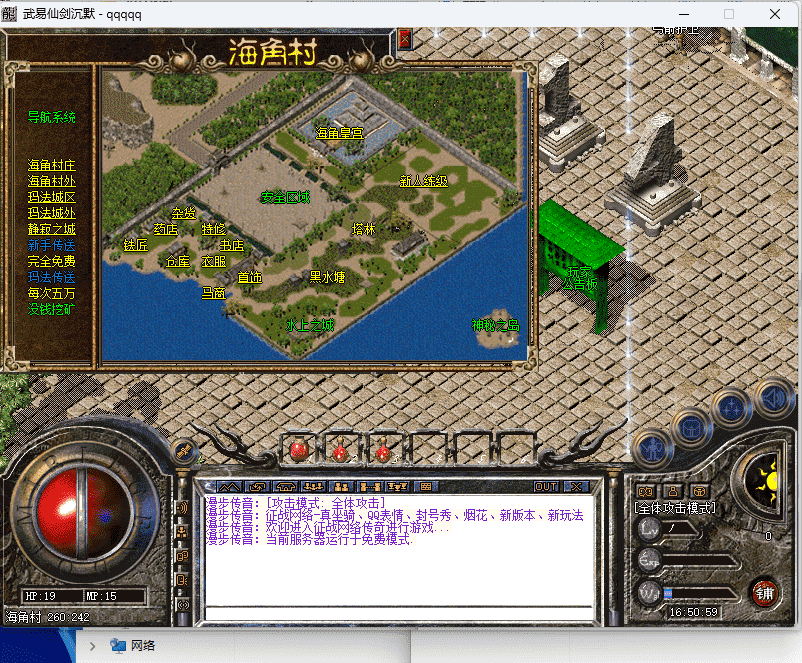Image resolution: width=802 pixels, height=663 pixels.
Task: Click the chat bubbles icon above attack mode
Action: point(646,492)
